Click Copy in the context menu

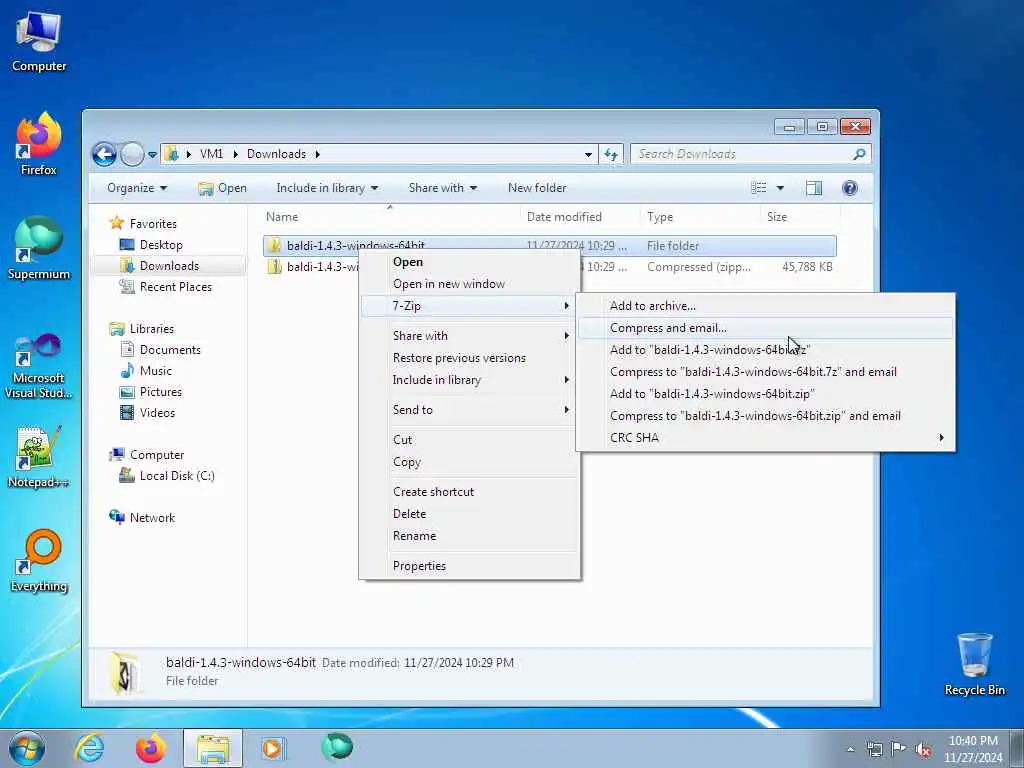click(x=470, y=462)
